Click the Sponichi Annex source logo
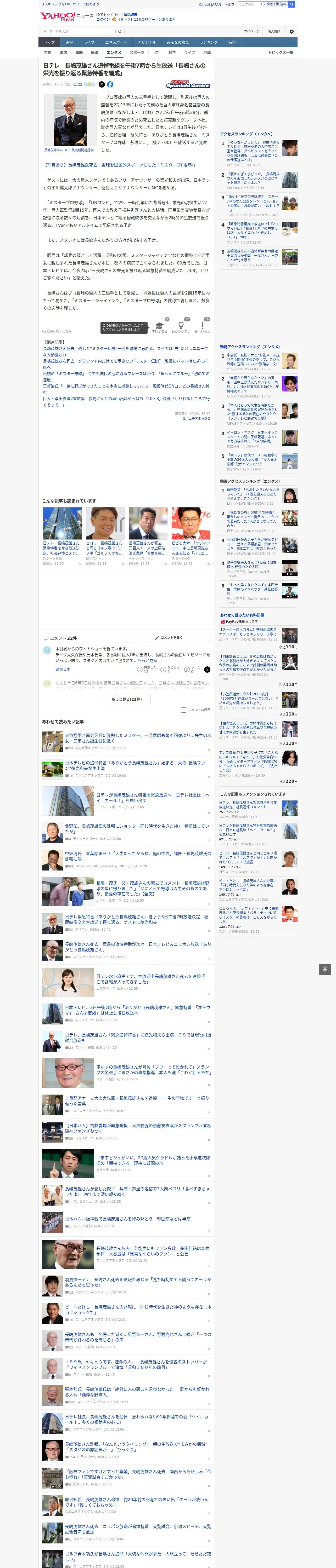336x1568 pixels. (188, 85)
